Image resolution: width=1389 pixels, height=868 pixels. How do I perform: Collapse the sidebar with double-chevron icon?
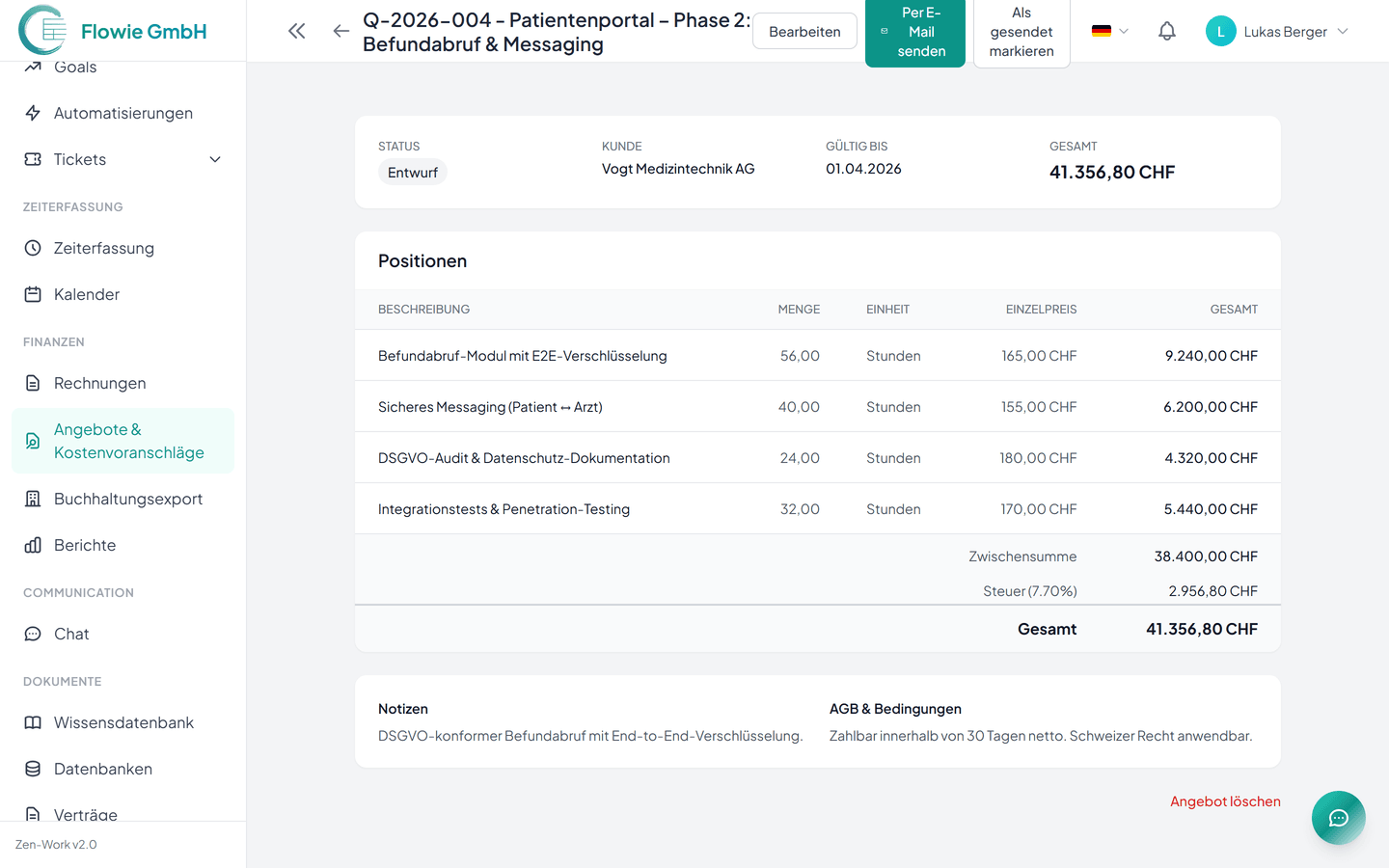(297, 31)
